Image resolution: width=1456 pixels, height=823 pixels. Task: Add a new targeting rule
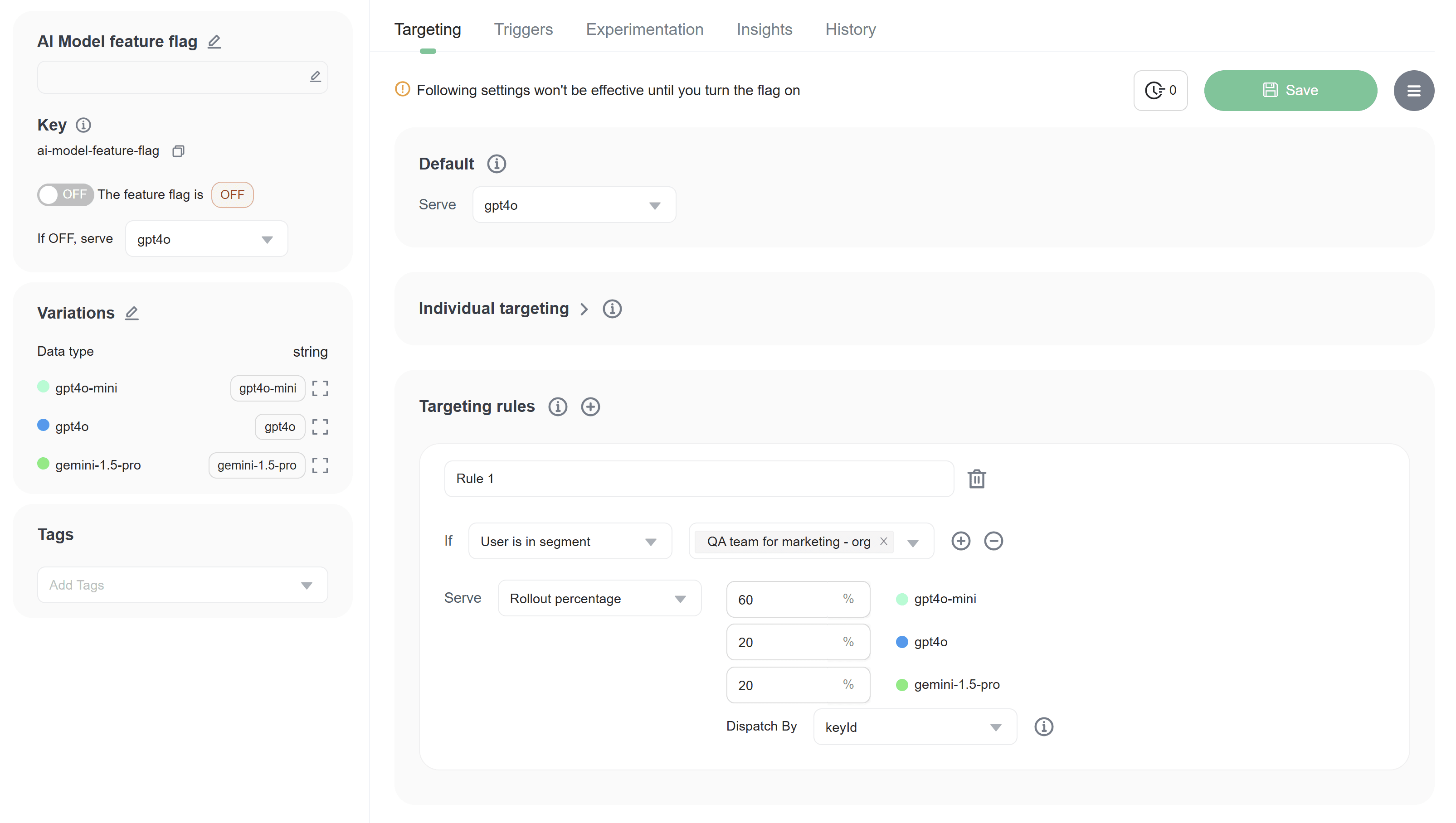[x=590, y=407]
